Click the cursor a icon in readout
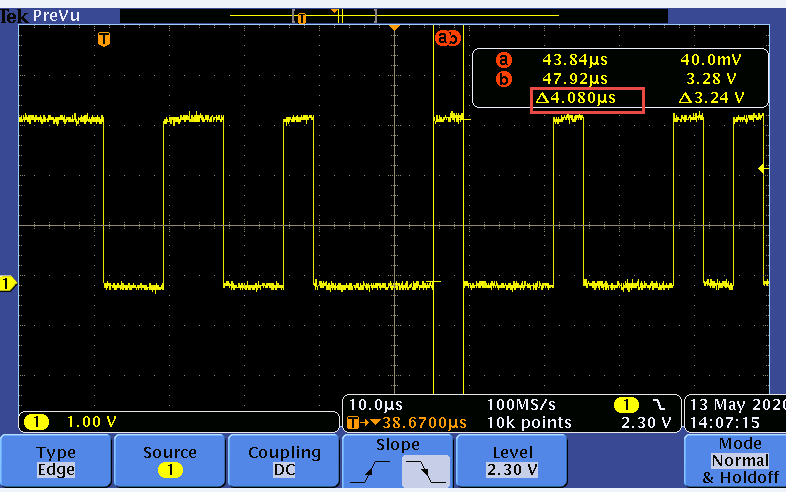This screenshot has width=786, height=492. (x=504, y=60)
